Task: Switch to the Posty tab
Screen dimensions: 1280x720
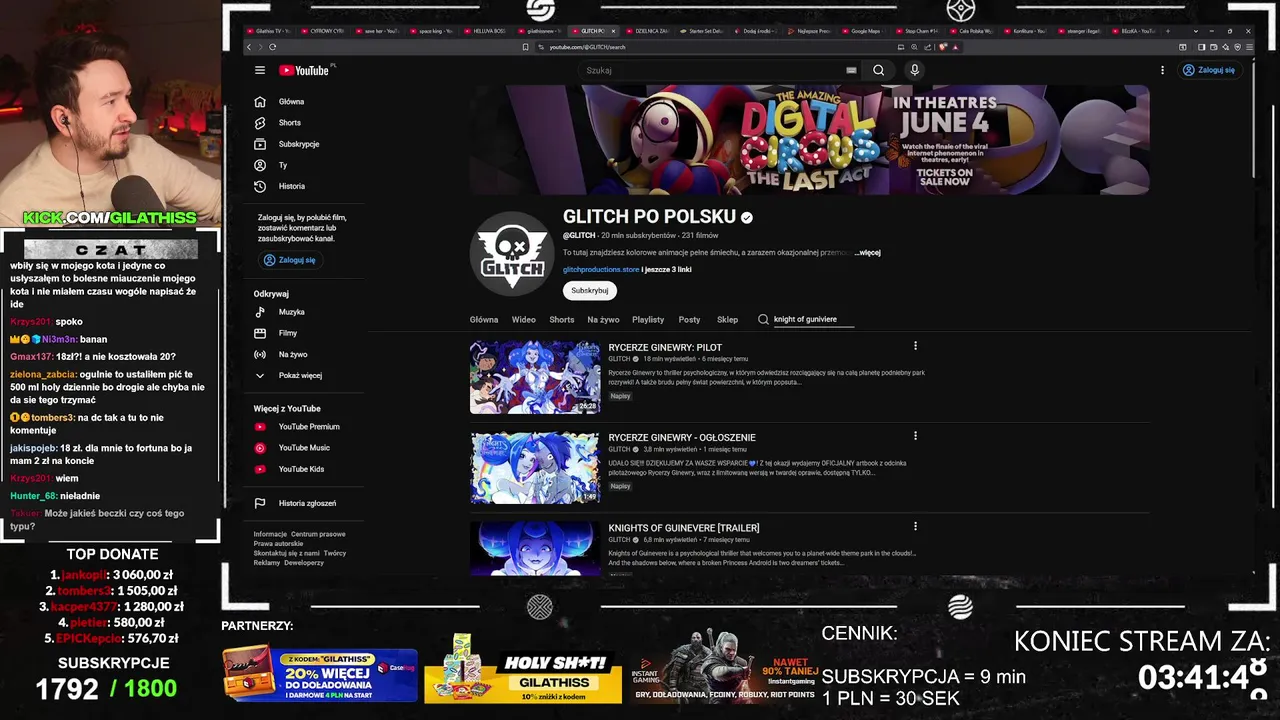Action: (689, 319)
